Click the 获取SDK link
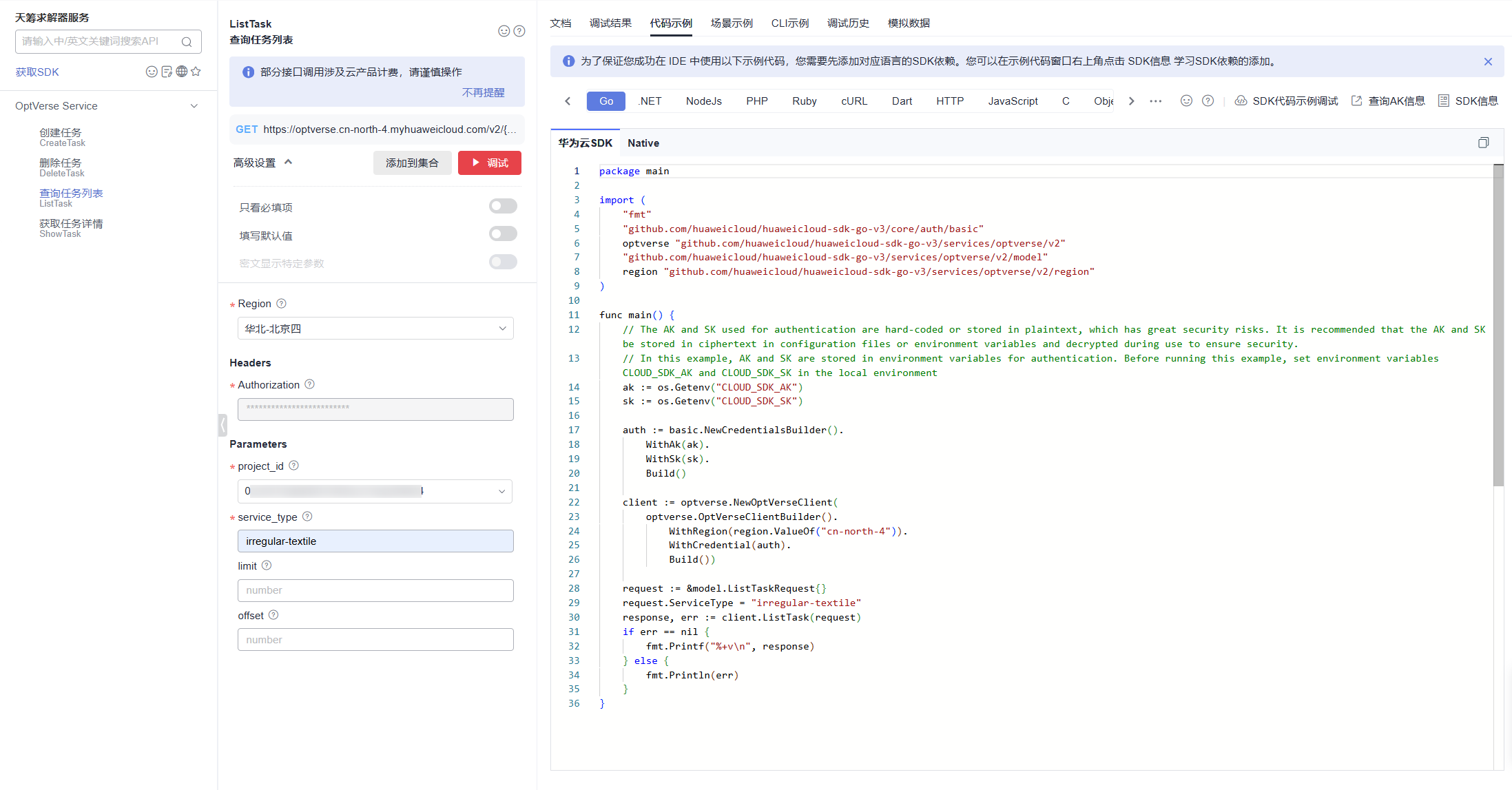The width and height of the screenshot is (1512, 790). pyautogui.click(x=37, y=72)
